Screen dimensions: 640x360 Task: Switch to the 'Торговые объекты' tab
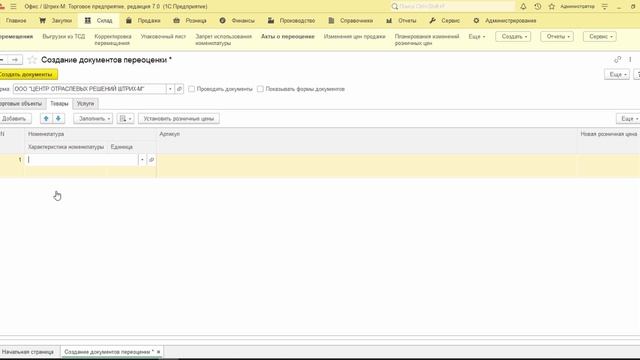22,104
